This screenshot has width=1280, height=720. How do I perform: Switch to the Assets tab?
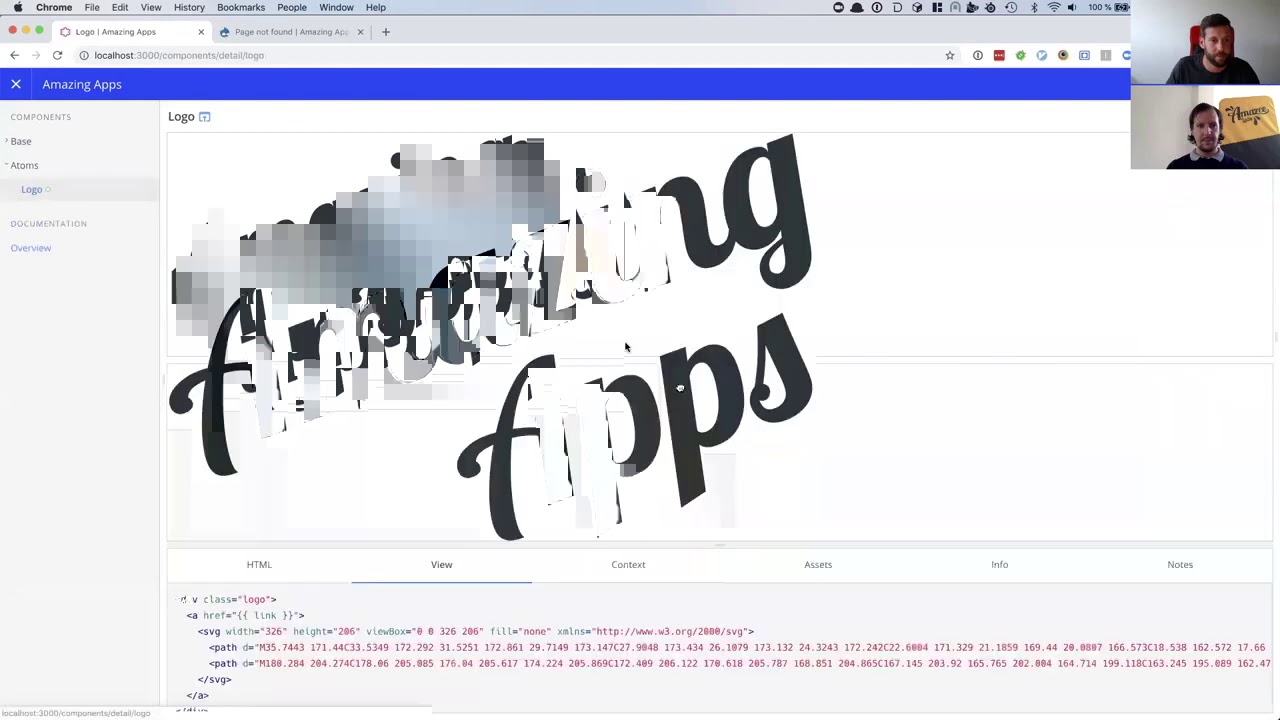818,564
